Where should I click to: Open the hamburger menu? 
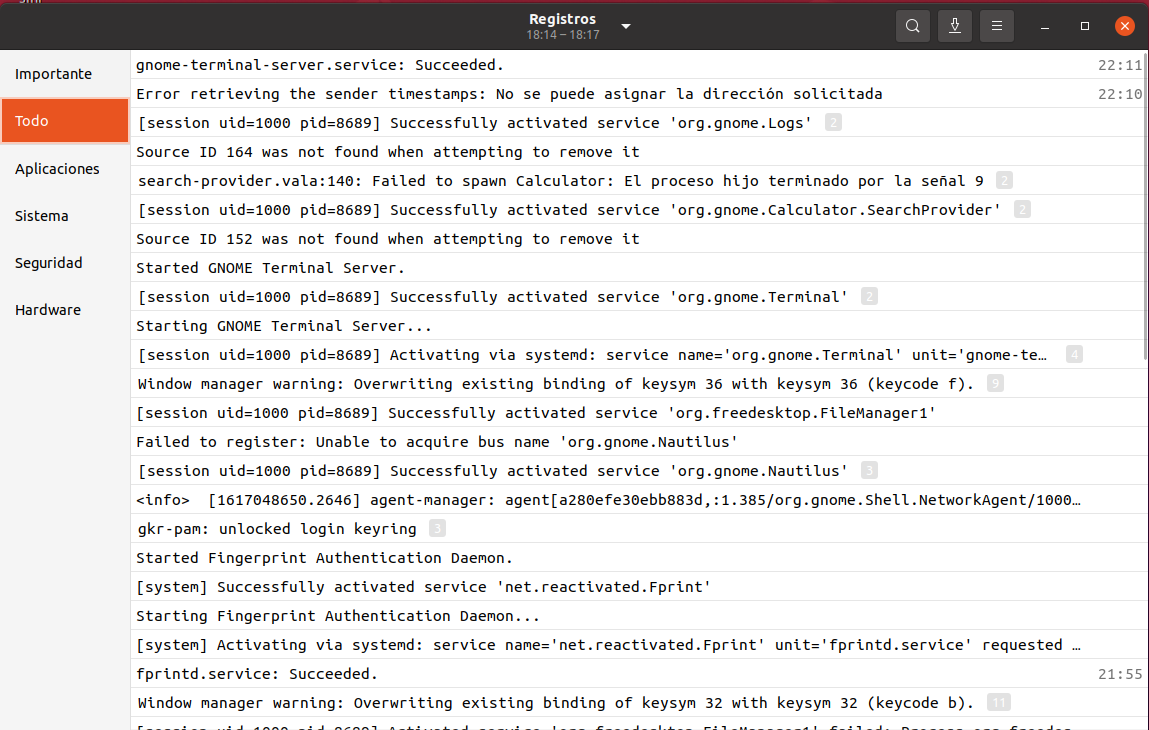click(x=996, y=26)
